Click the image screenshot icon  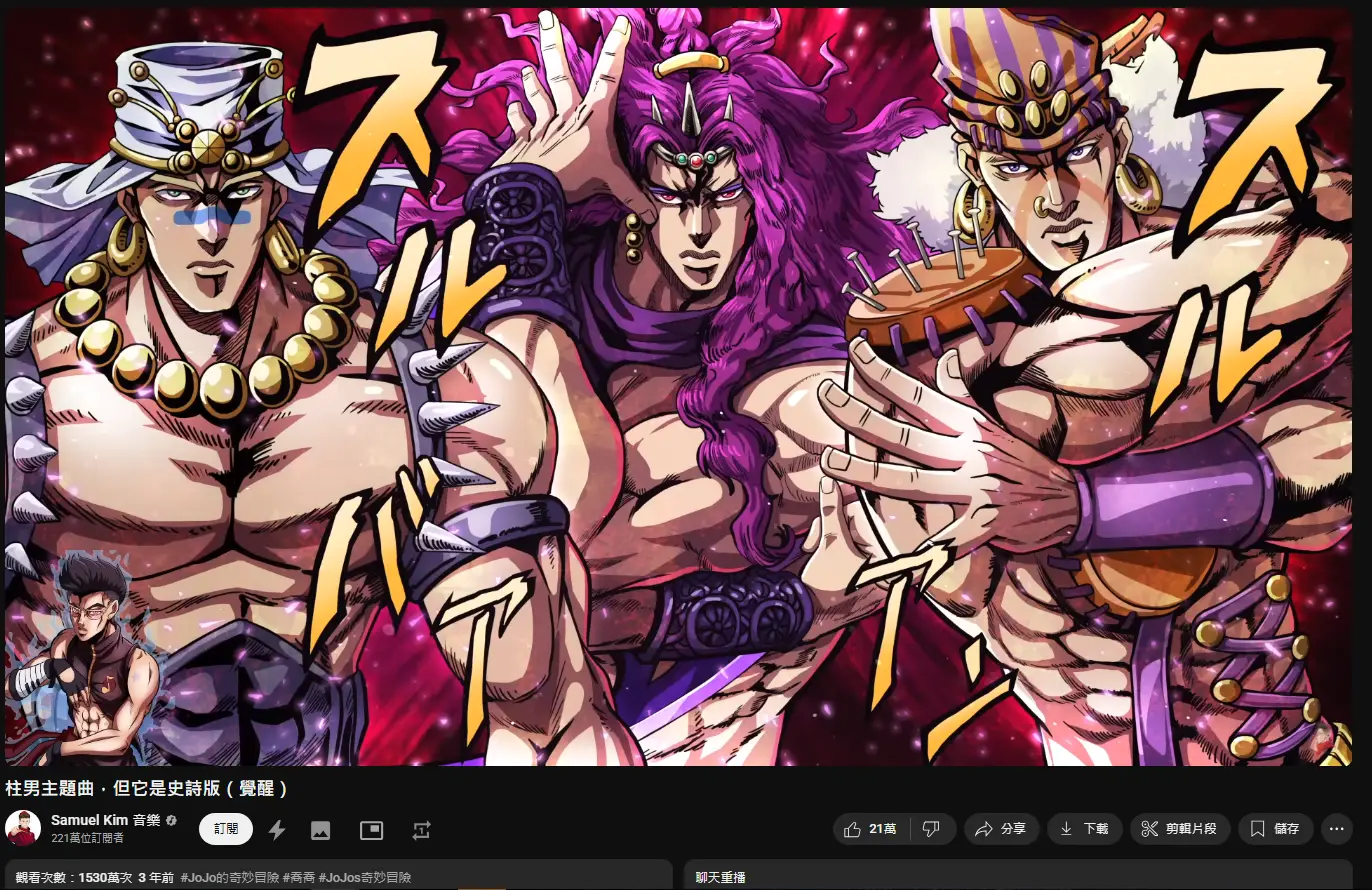(320, 830)
